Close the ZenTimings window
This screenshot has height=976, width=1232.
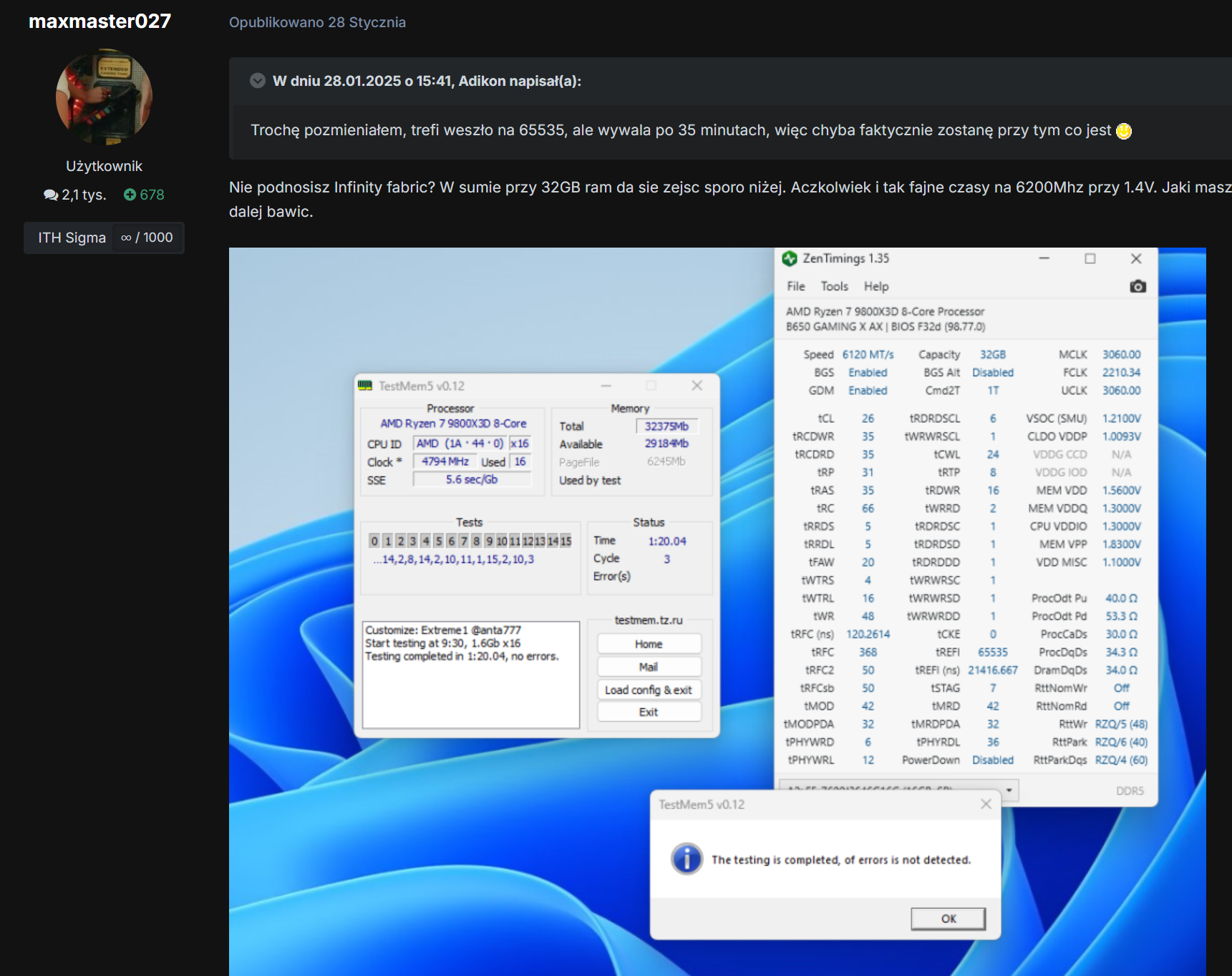1135,258
